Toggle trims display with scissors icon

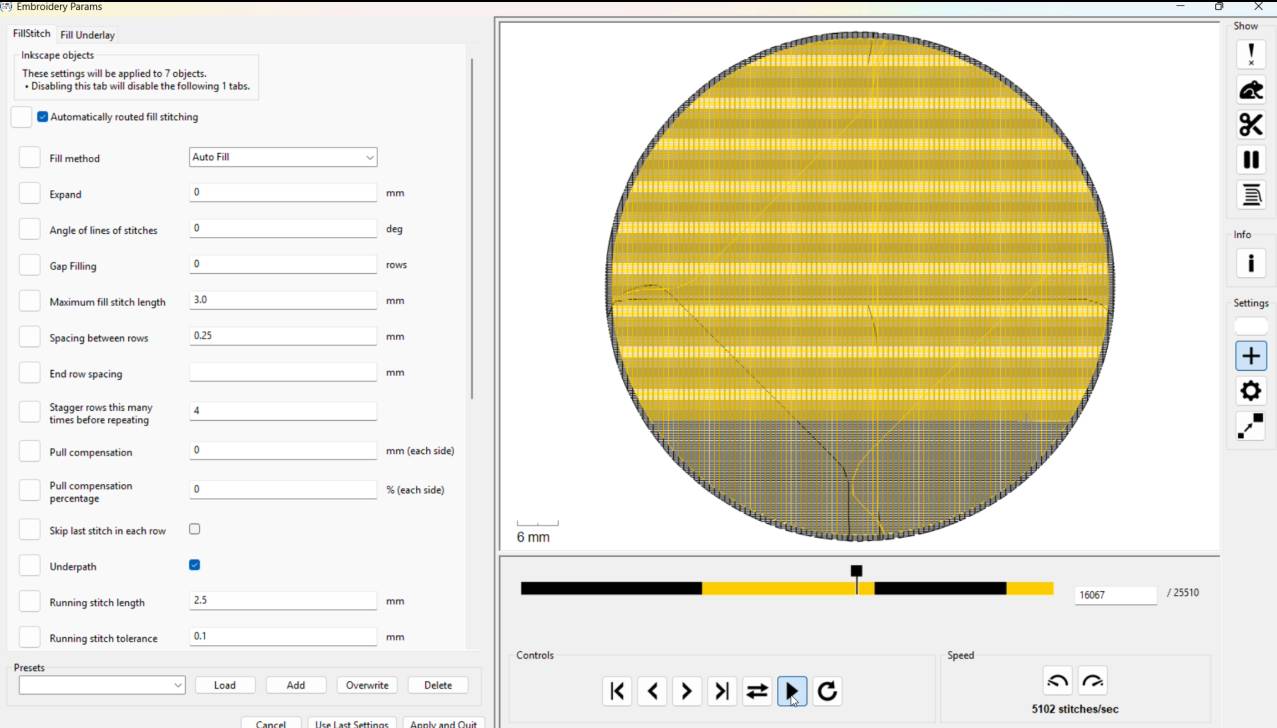coord(1251,124)
